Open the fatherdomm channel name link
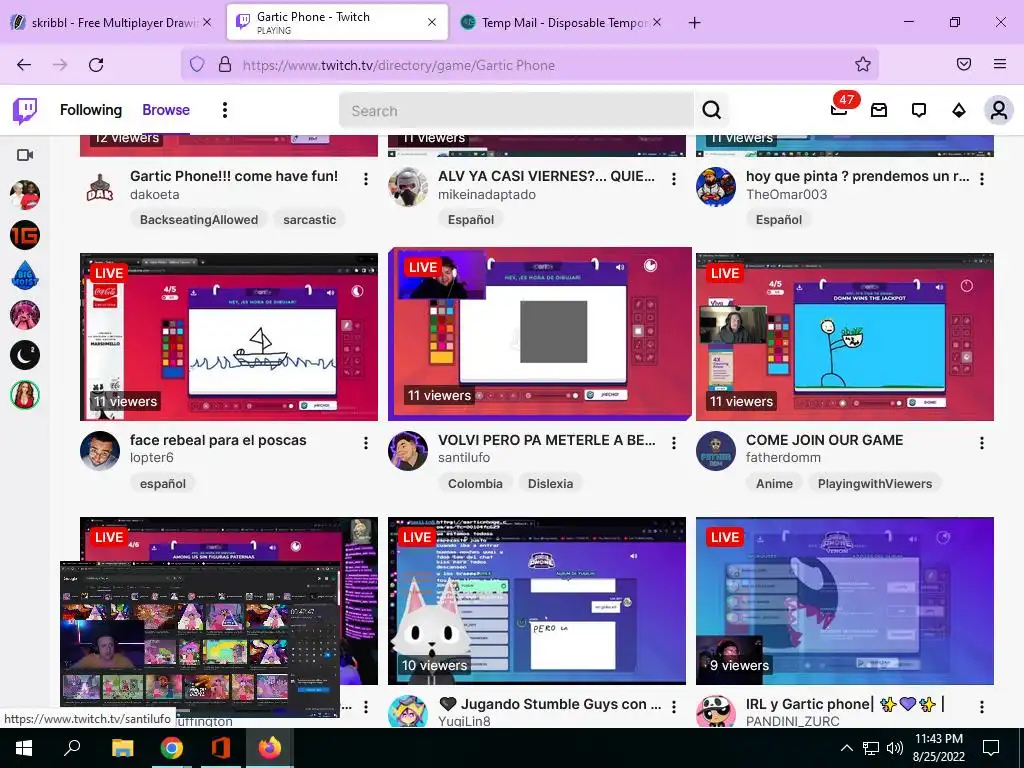1024x768 pixels. click(x=784, y=458)
